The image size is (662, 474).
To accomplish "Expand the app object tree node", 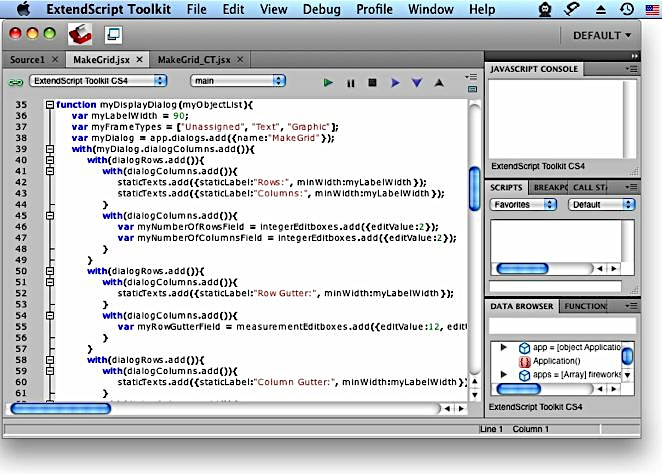I will (503, 347).
